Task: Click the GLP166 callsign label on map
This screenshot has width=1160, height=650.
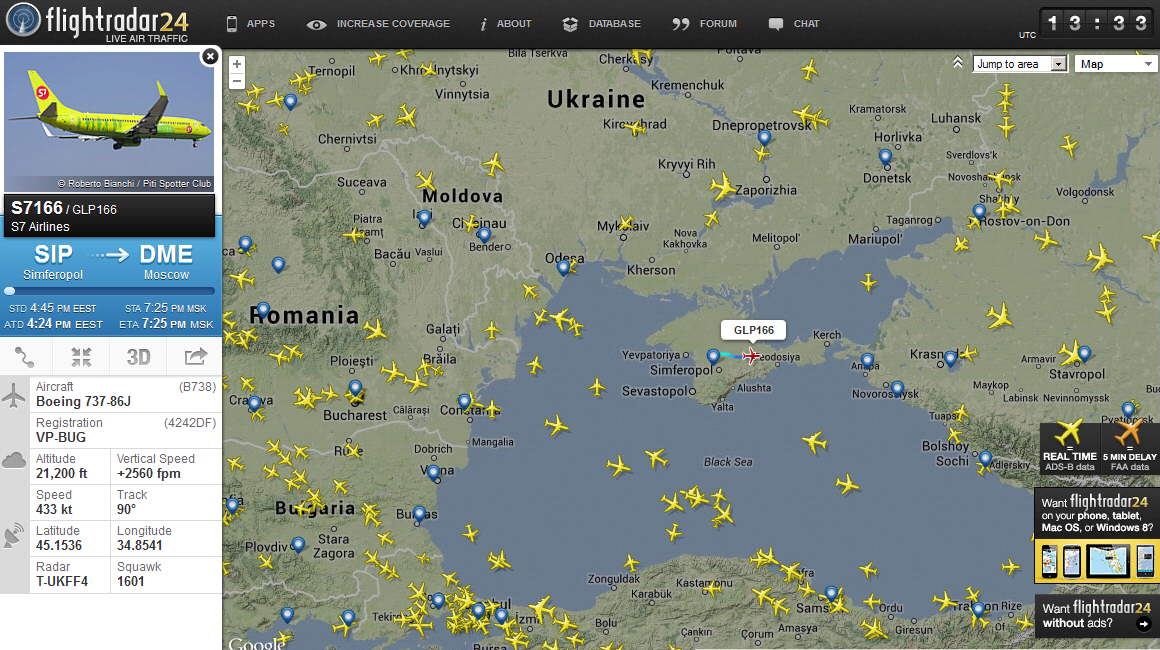Action: [x=754, y=330]
